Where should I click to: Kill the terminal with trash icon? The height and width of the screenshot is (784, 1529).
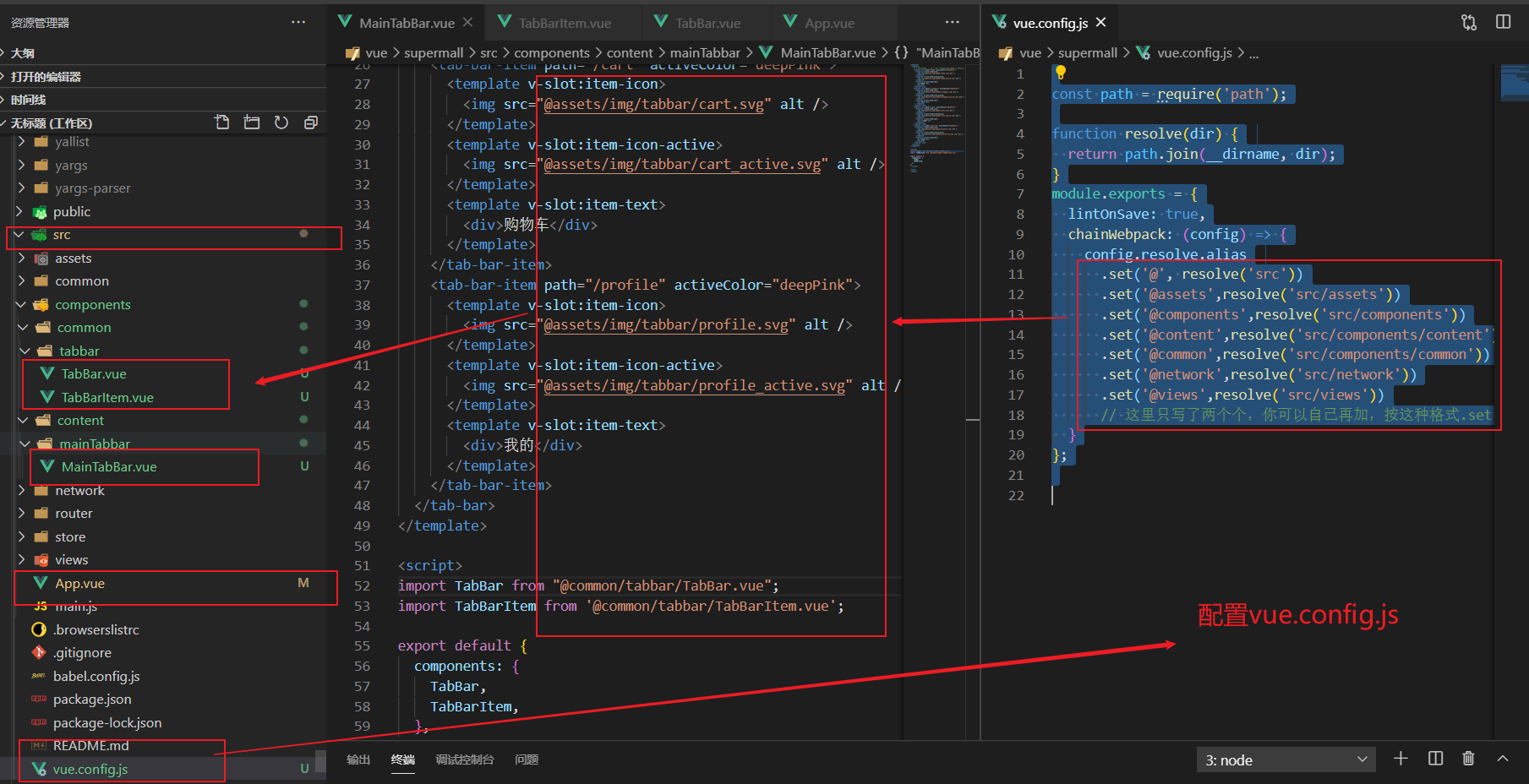(x=1468, y=759)
